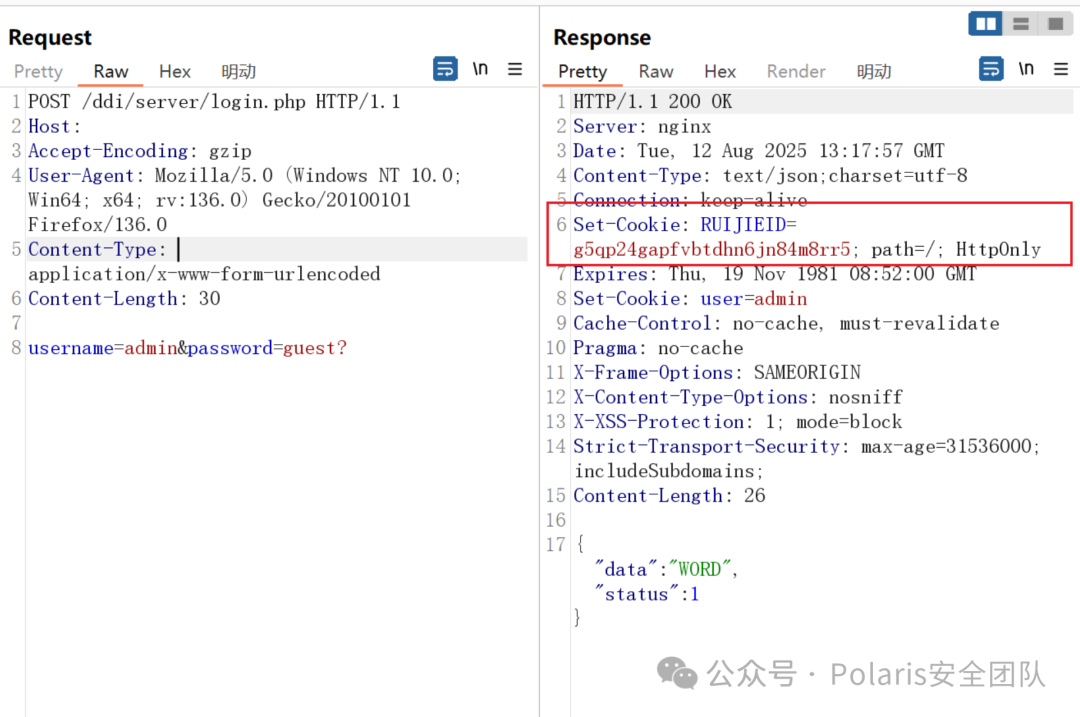
Task: Open Request panel hamburger options menu
Action: 515,70
